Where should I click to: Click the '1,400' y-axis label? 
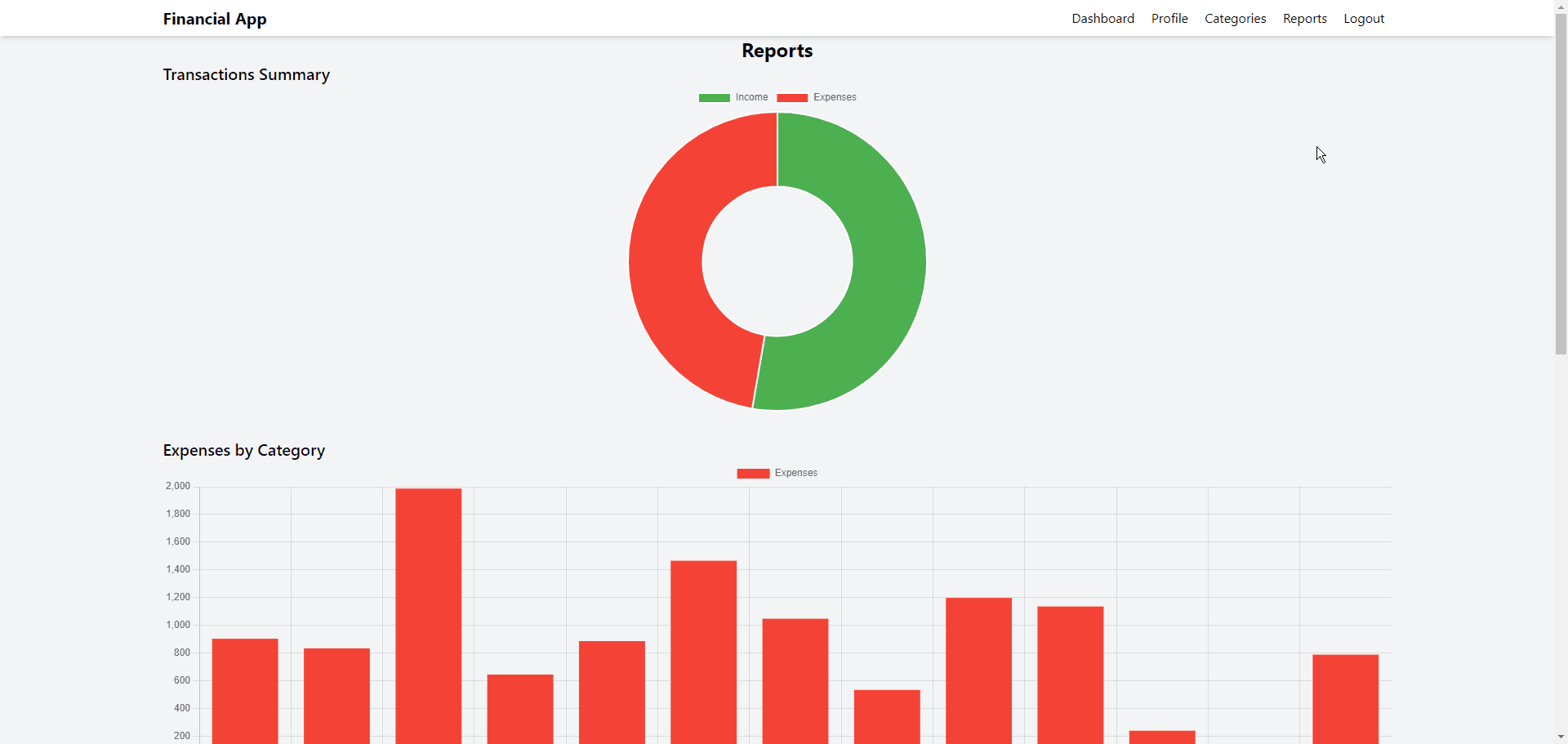(178, 569)
